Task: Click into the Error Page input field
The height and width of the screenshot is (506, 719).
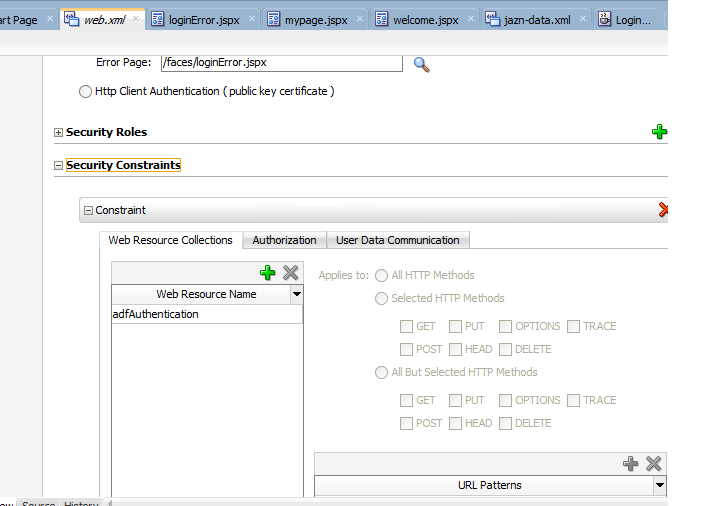Action: pos(282,63)
